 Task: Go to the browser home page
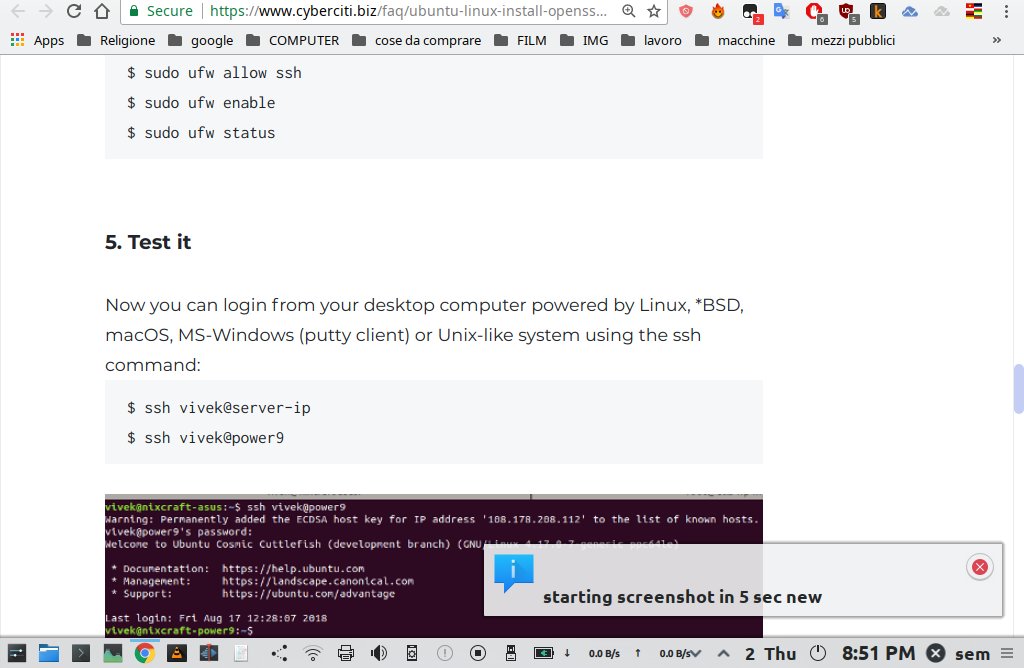coord(102,11)
